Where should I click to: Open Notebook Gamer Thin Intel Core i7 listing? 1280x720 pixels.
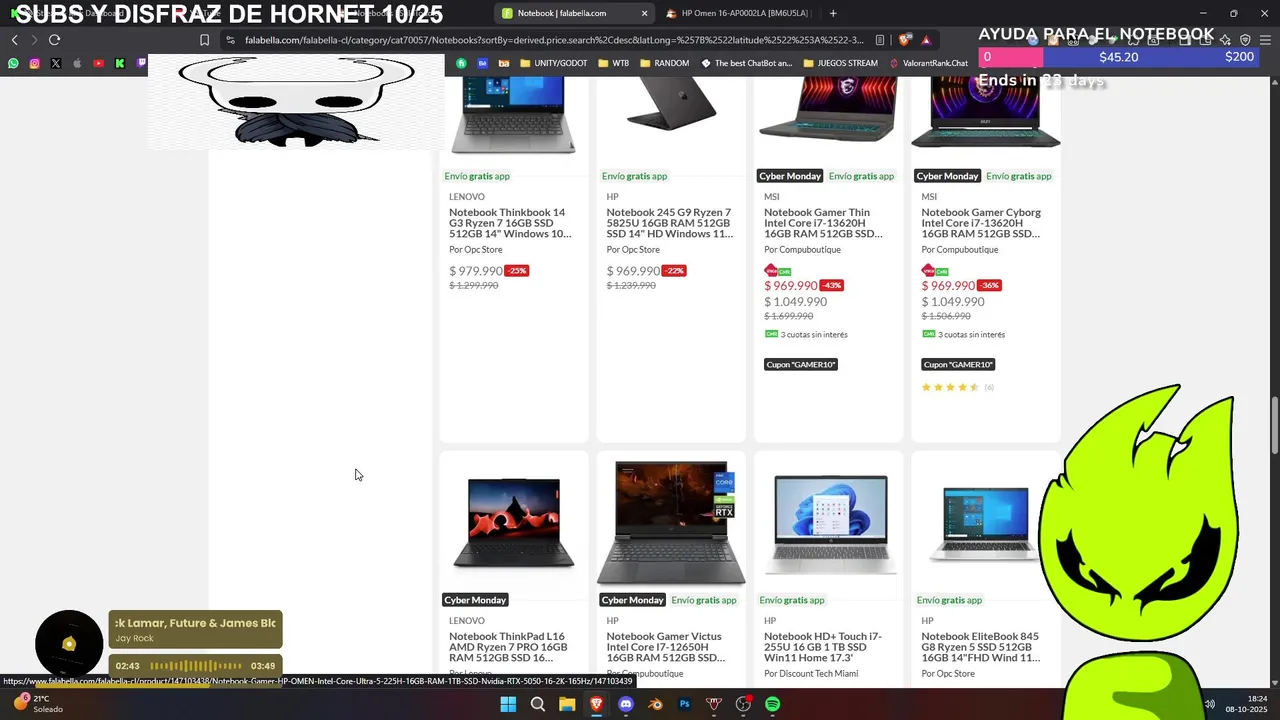[x=823, y=223]
